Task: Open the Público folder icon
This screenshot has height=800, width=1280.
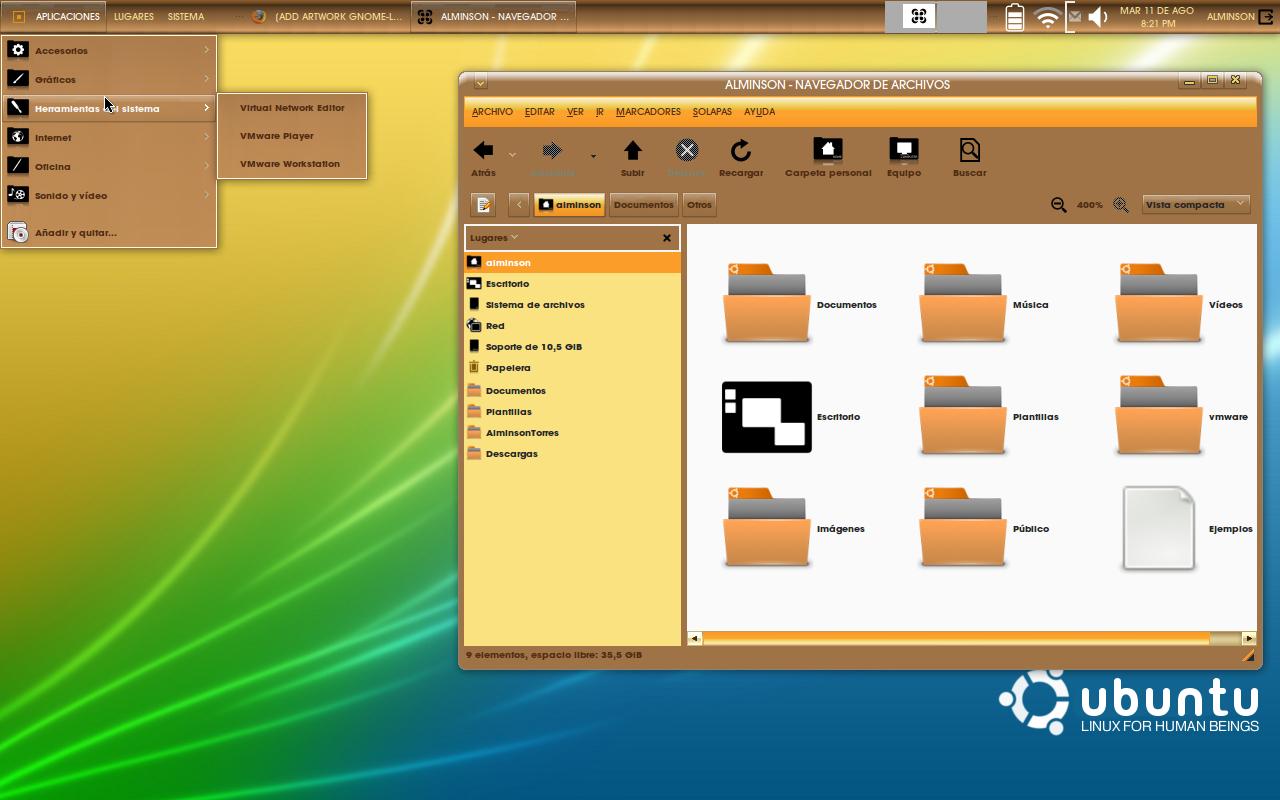Action: point(963,528)
